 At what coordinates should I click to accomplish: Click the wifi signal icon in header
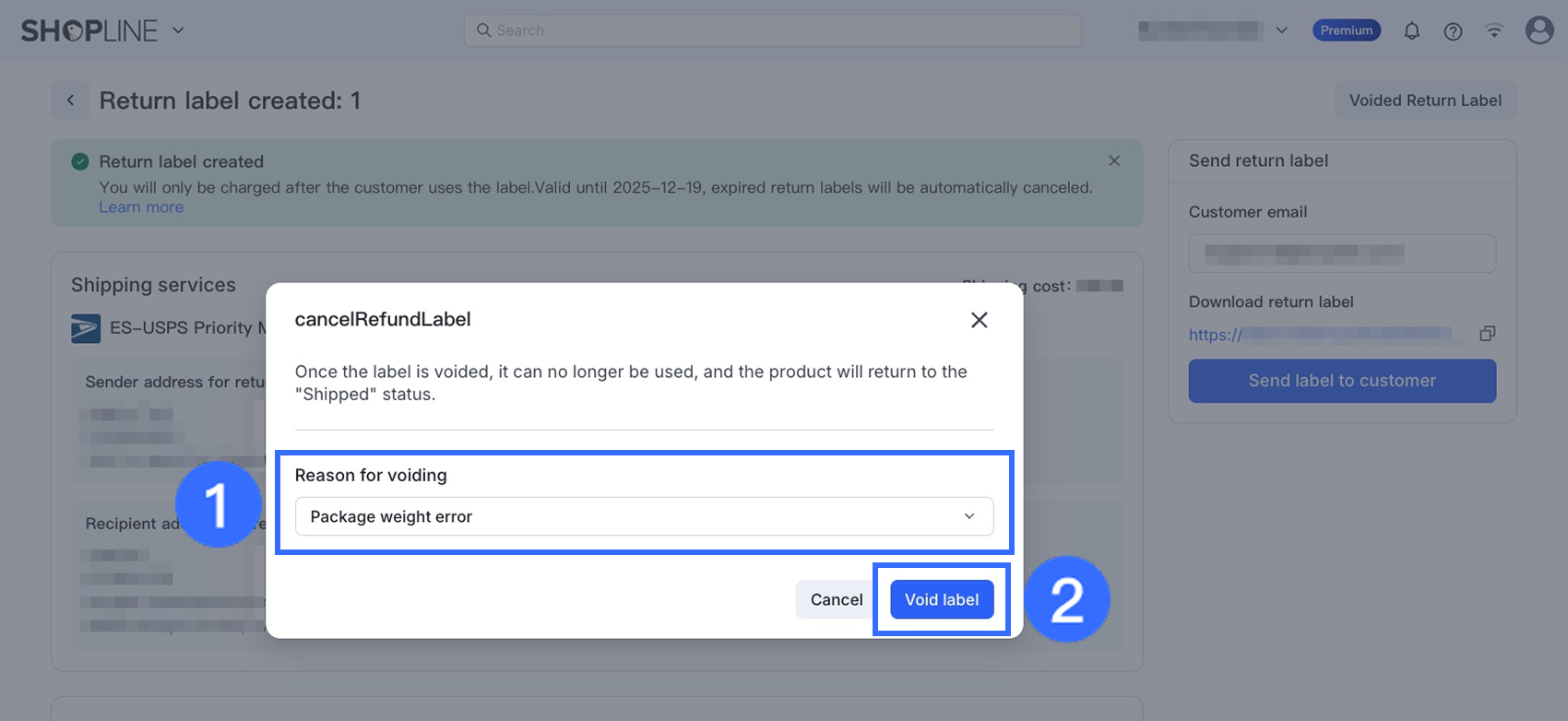click(1494, 30)
